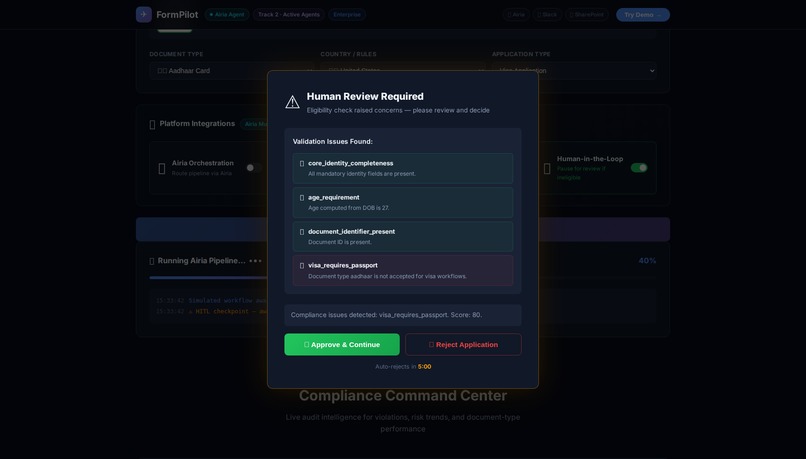Click the Running Airia Pipeline status icon
This screenshot has width=806, height=459.
[x=152, y=261]
